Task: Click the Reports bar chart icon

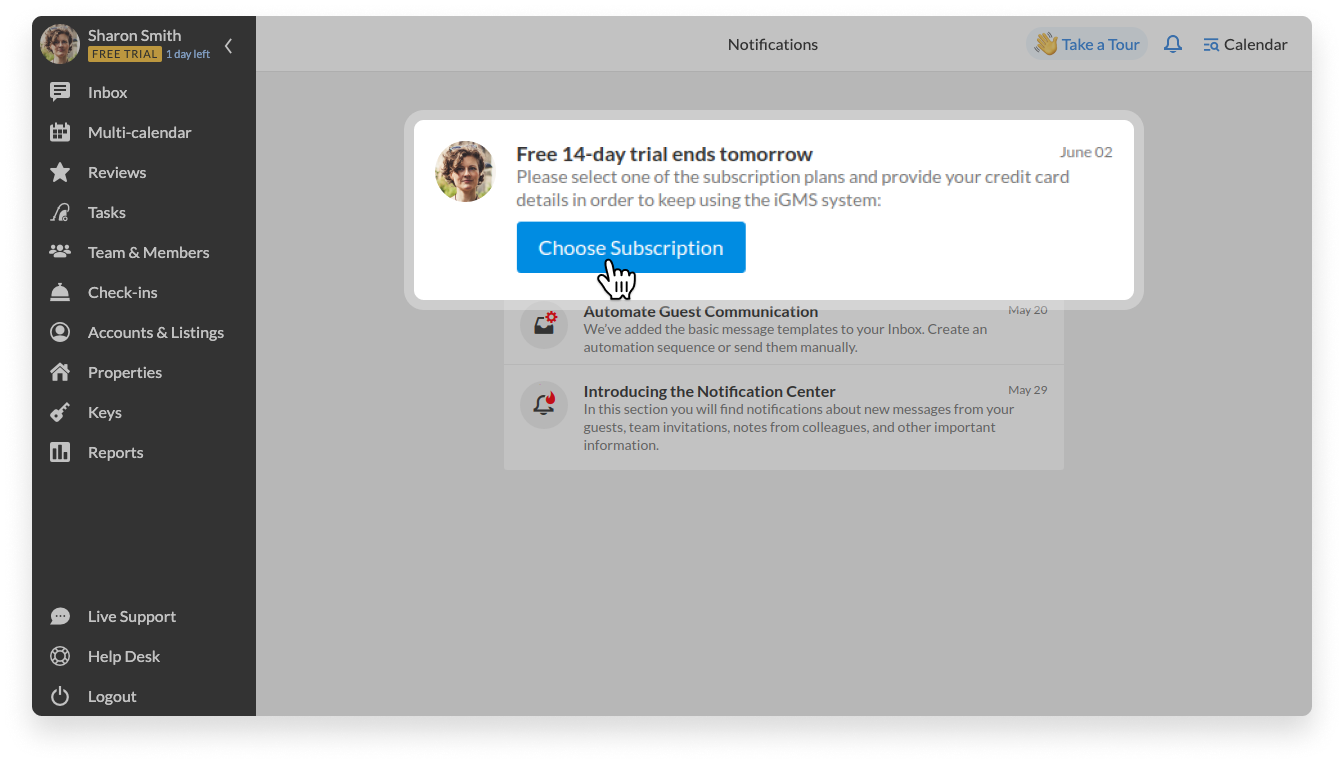Action: point(60,452)
